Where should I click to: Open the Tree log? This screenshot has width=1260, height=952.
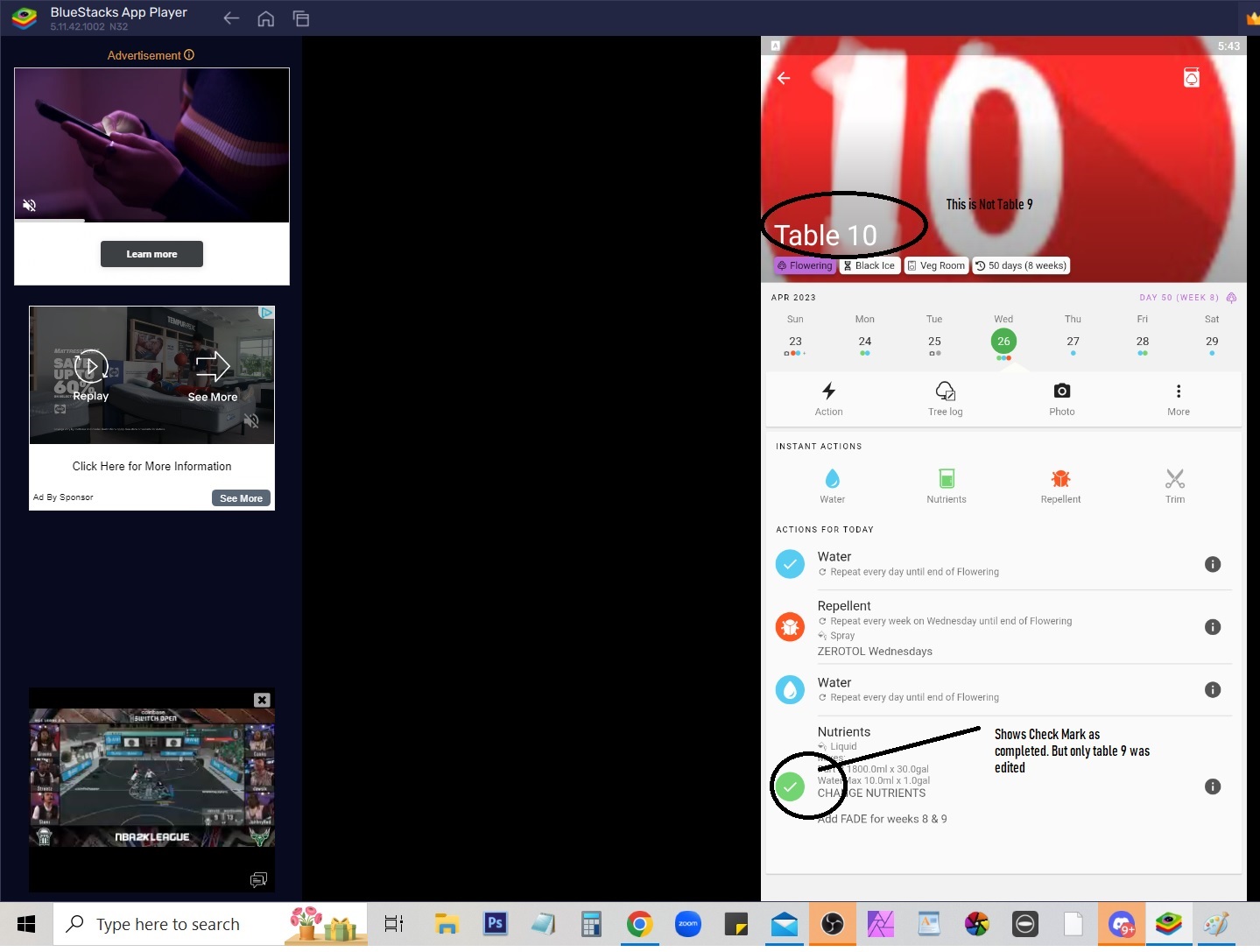click(x=945, y=398)
